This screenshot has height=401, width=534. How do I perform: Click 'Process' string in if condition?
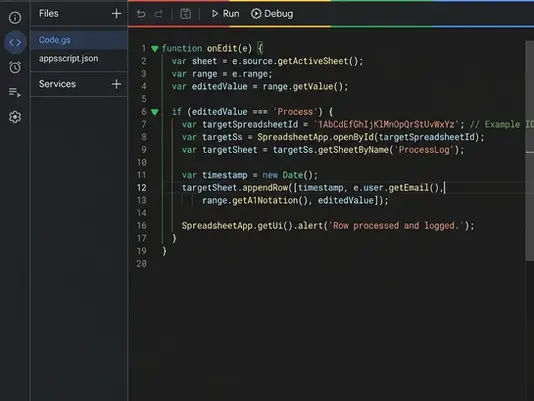[x=295, y=112]
